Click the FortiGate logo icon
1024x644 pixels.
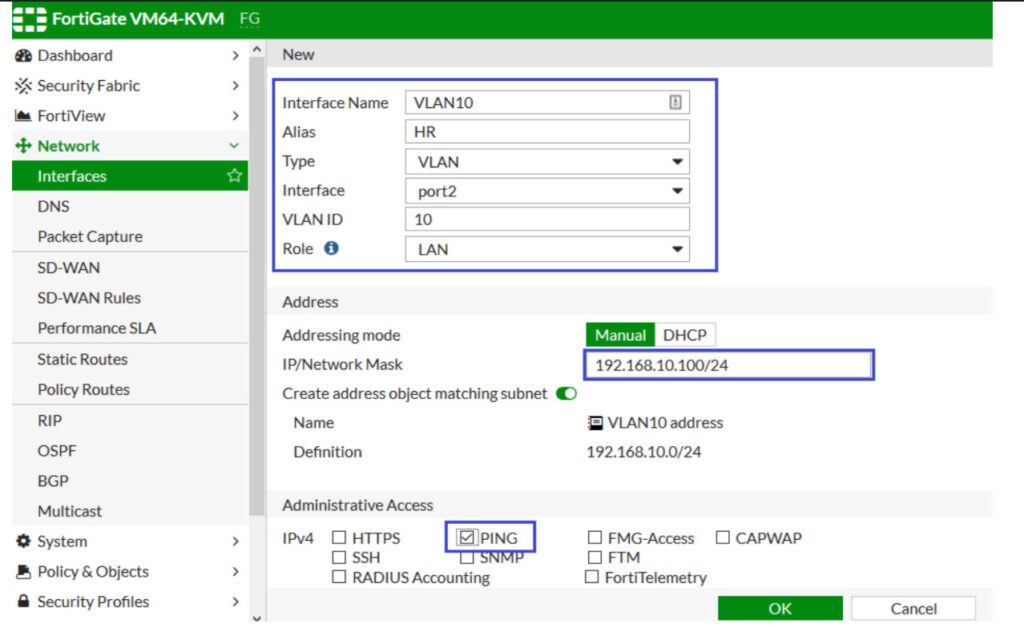(x=29, y=19)
